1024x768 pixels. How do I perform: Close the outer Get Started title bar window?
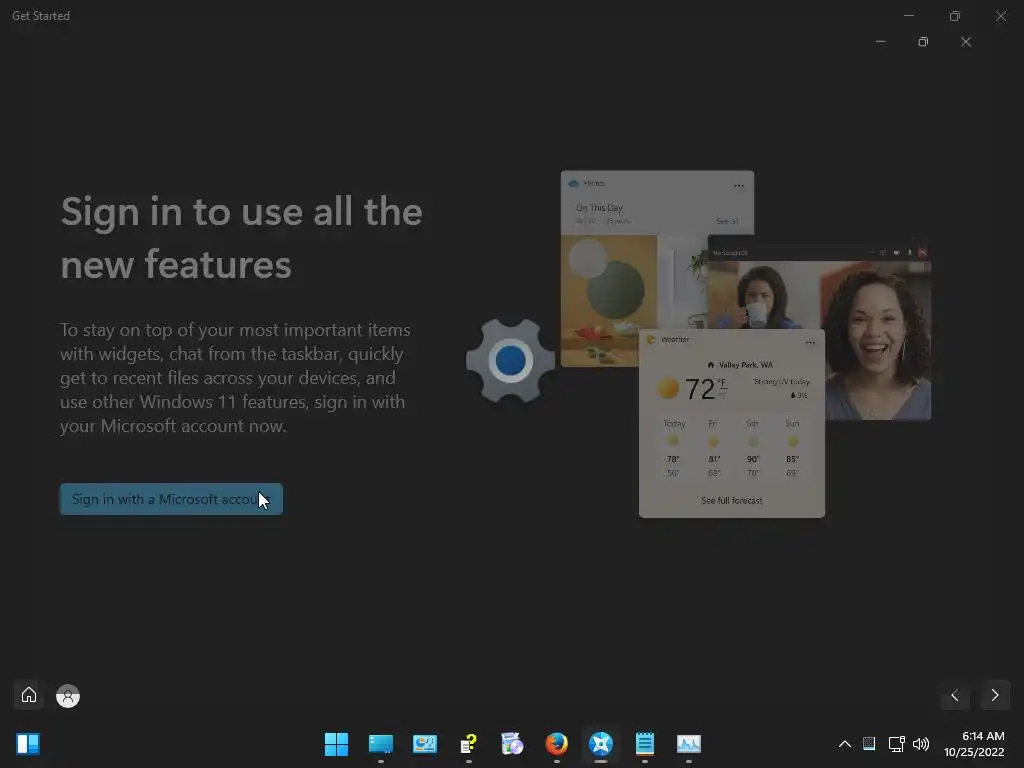tap(1001, 16)
